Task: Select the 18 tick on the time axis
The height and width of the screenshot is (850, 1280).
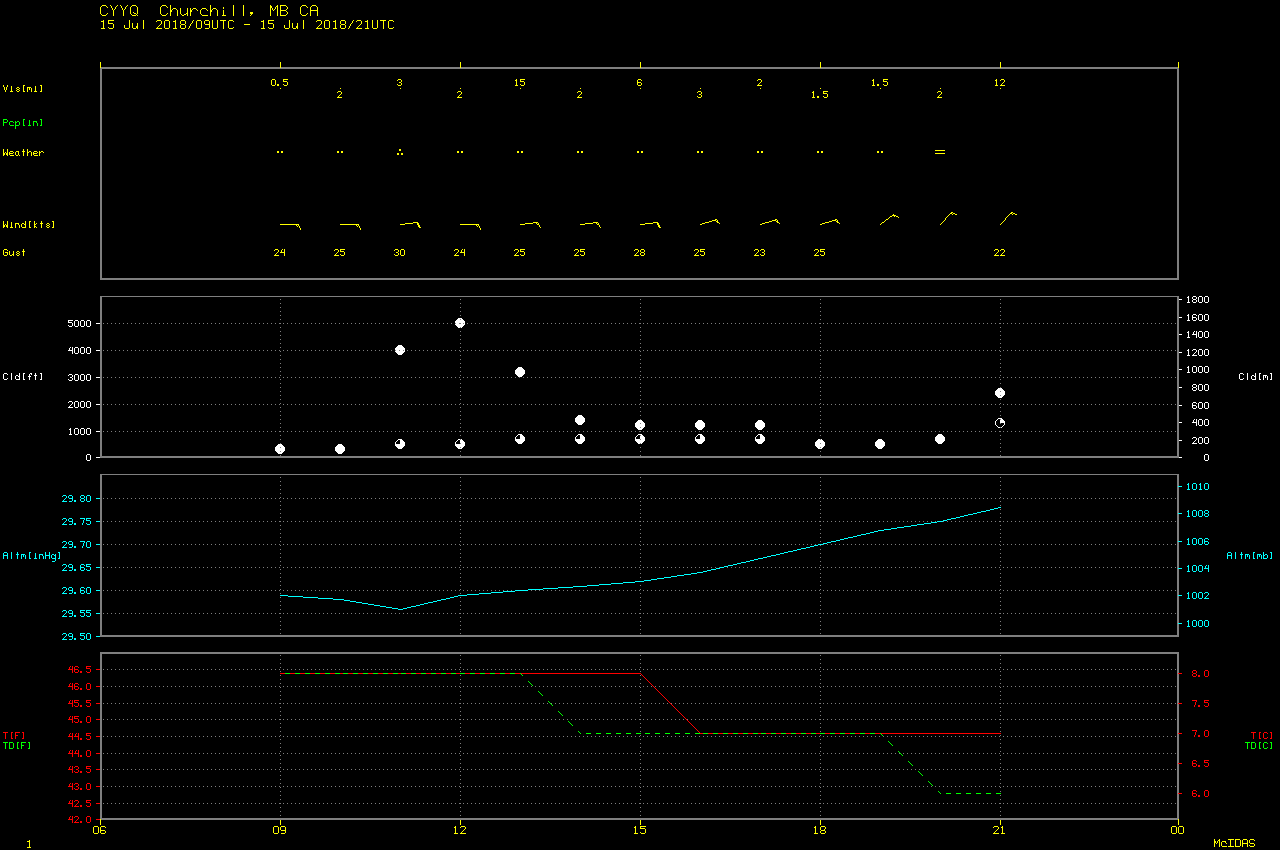Action: 820,829
